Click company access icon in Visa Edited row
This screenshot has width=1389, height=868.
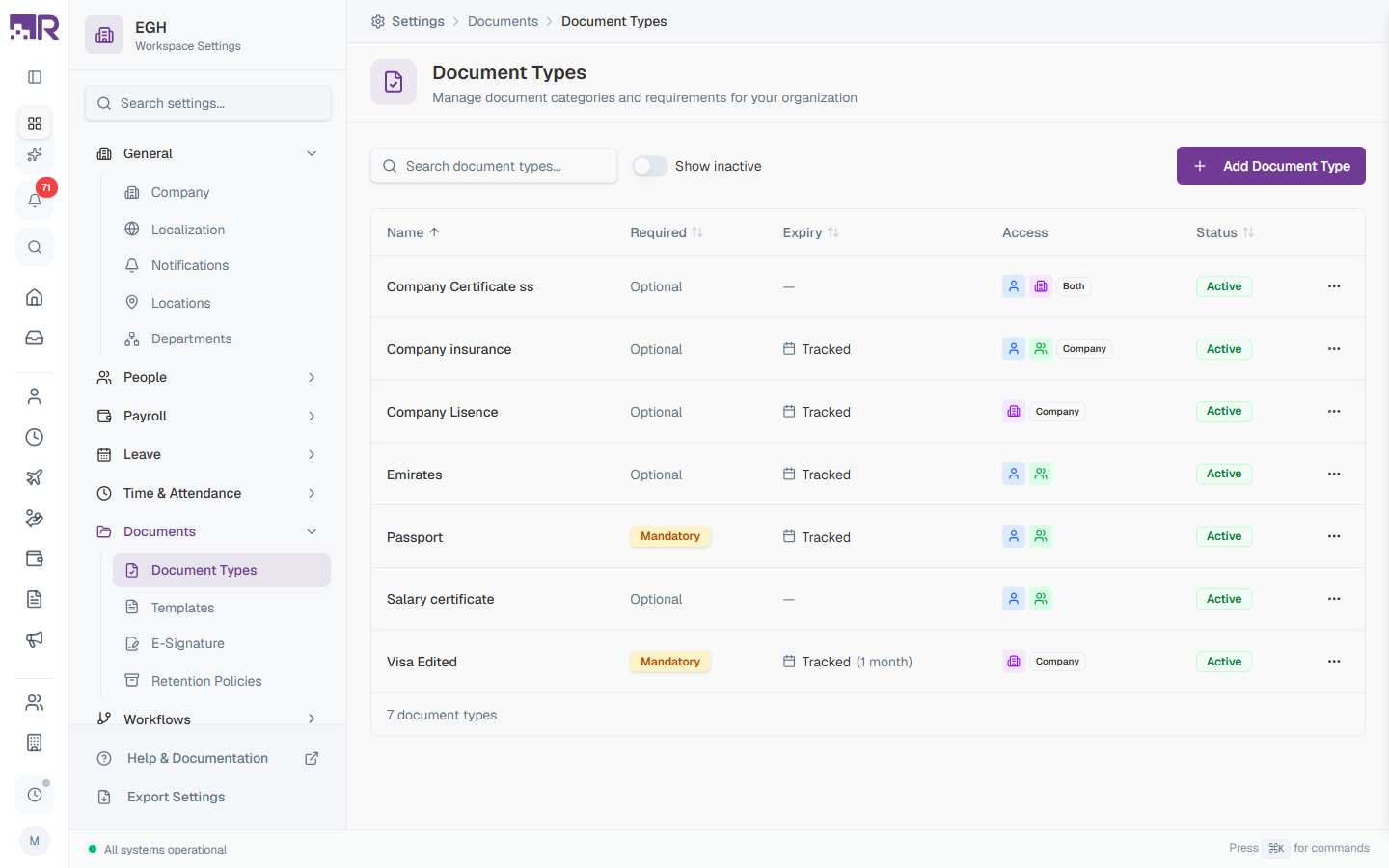coord(1014,662)
